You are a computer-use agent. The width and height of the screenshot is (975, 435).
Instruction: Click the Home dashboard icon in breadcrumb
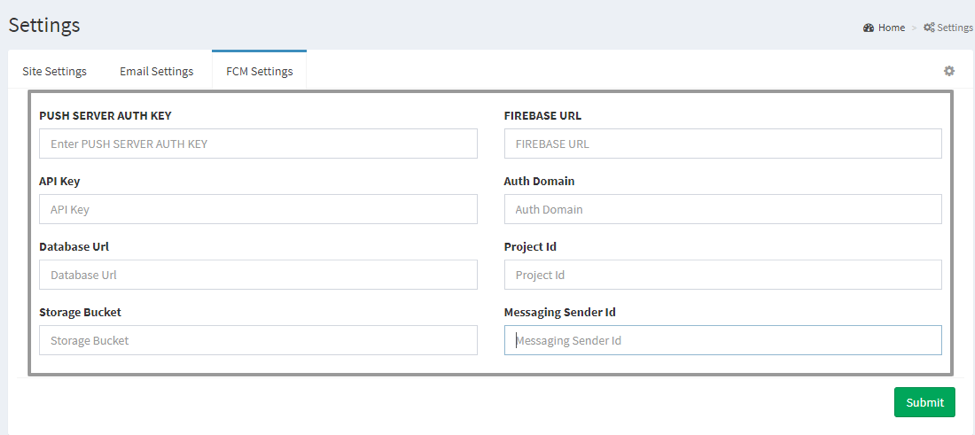click(869, 28)
